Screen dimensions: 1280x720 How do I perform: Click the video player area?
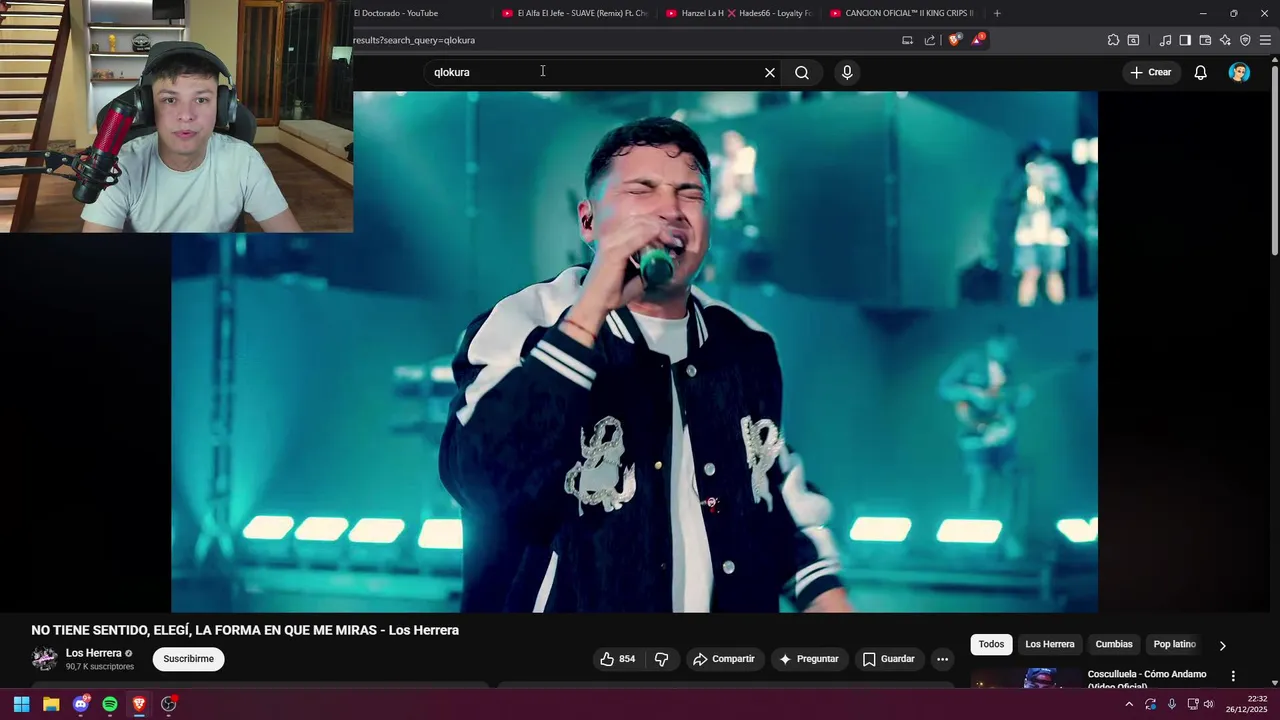pos(634,352)
